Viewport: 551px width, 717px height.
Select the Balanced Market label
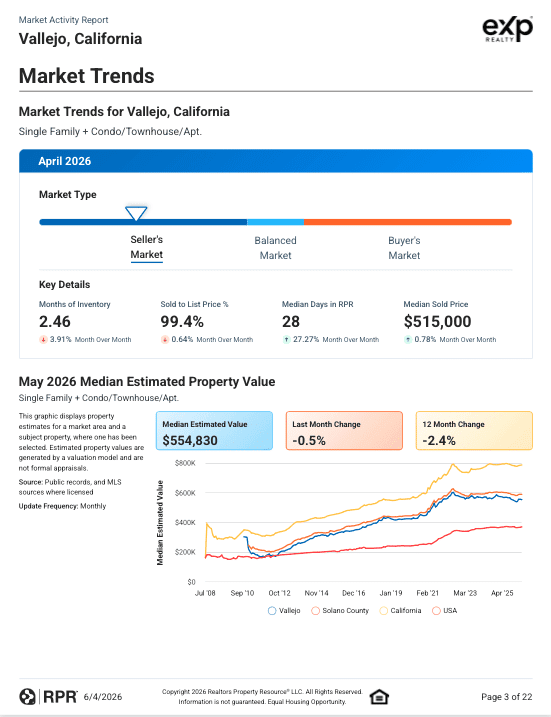(x=275, y=248)
